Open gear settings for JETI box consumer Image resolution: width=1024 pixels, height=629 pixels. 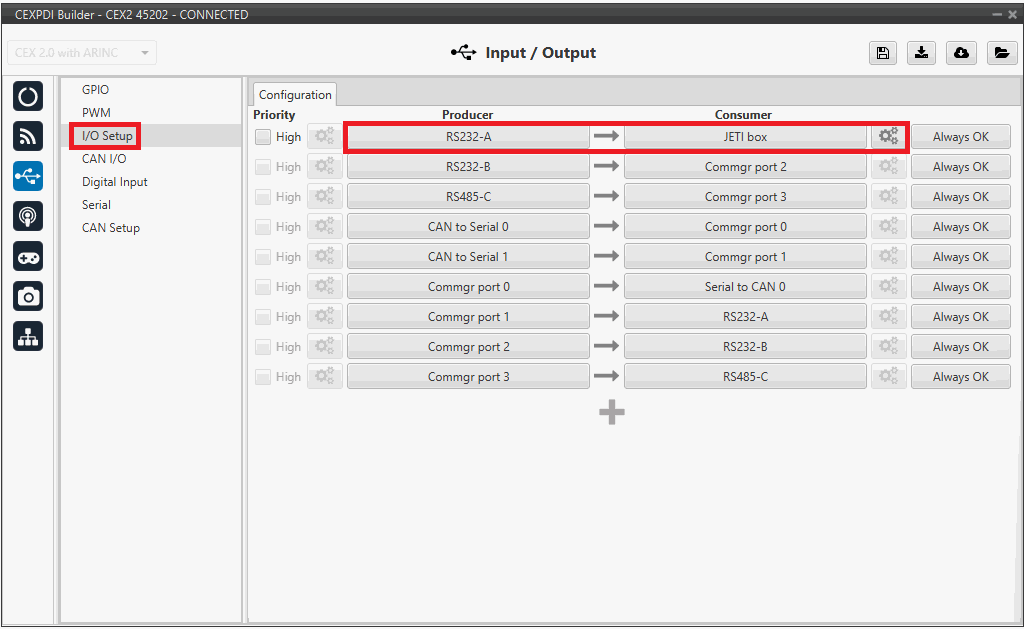tap(887, 137)
